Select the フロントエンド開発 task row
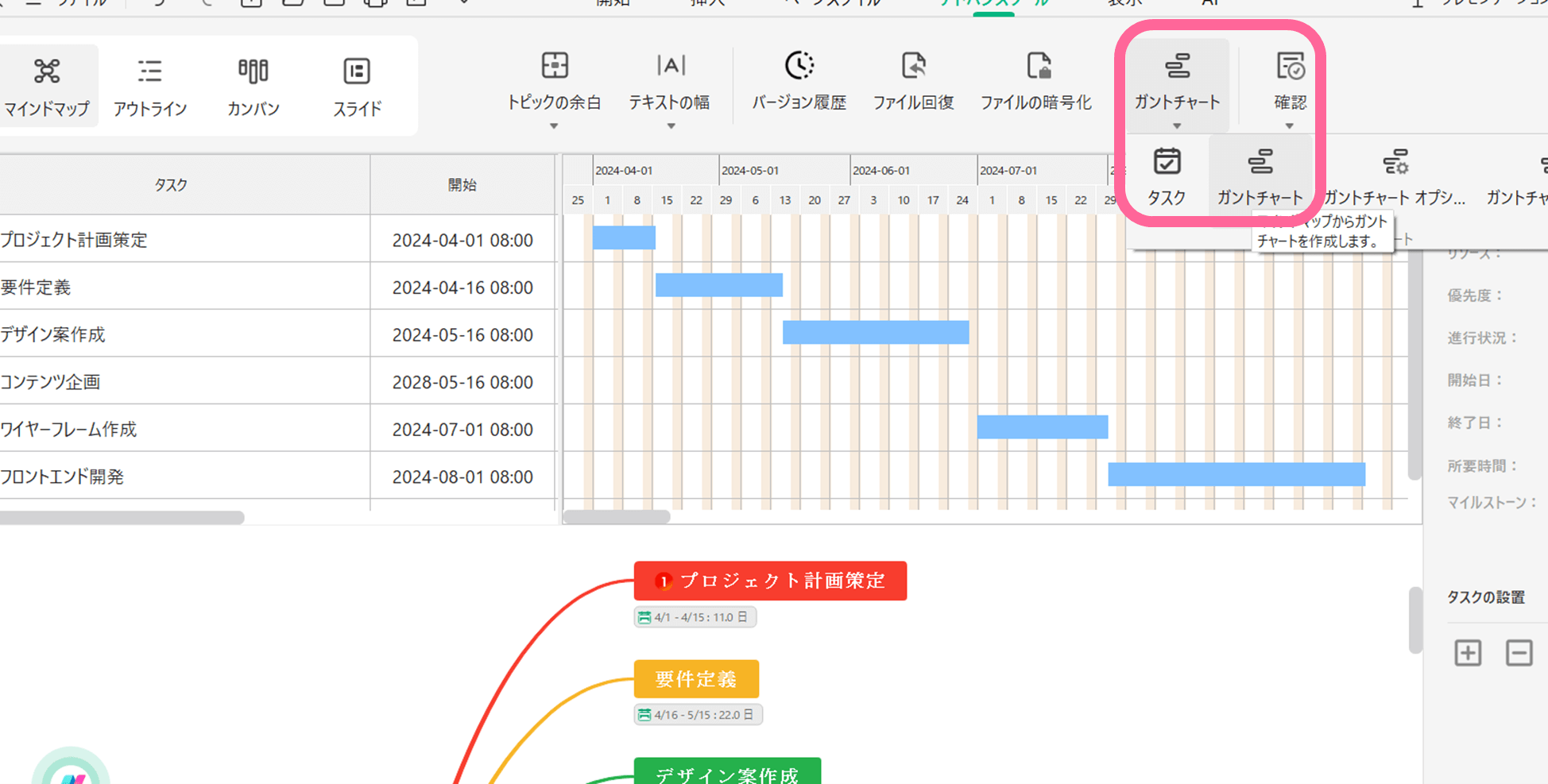The height and width of the screenshot is (784, 1548). point(277,477)
